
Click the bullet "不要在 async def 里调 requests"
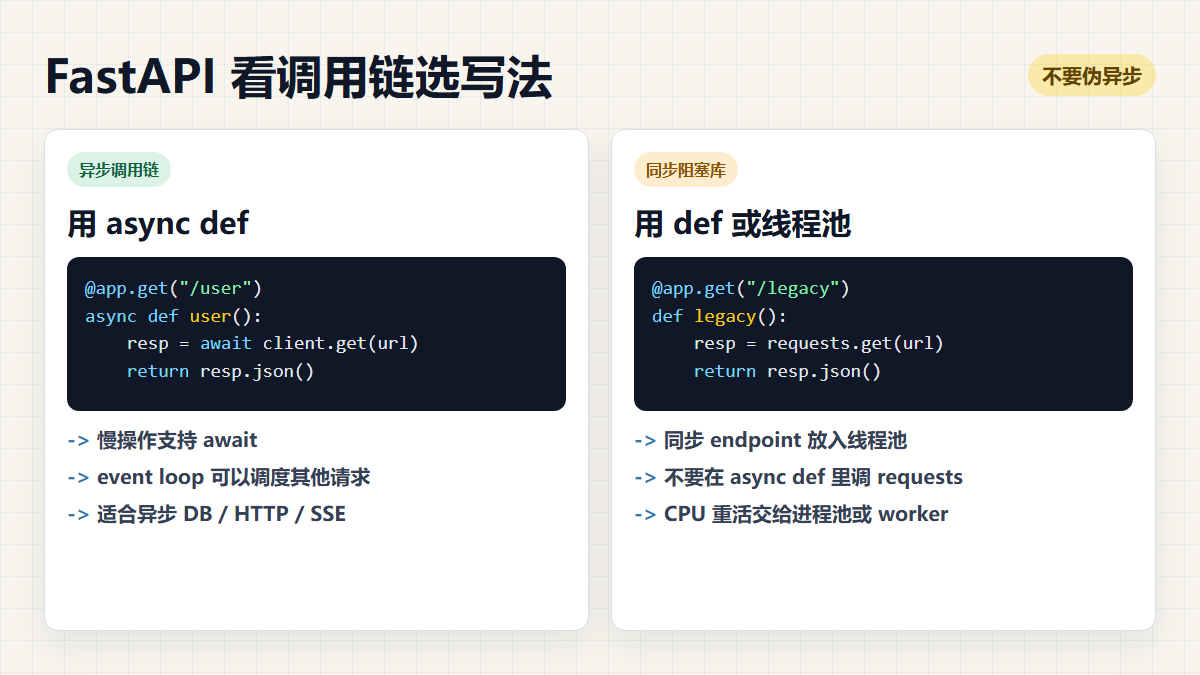[798, 477]
